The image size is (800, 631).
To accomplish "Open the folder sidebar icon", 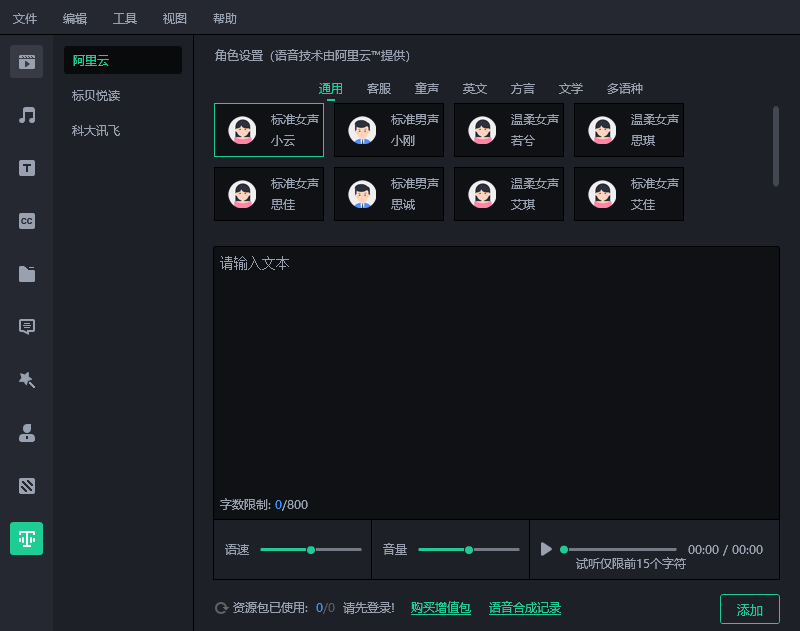I will click(27, 274).
